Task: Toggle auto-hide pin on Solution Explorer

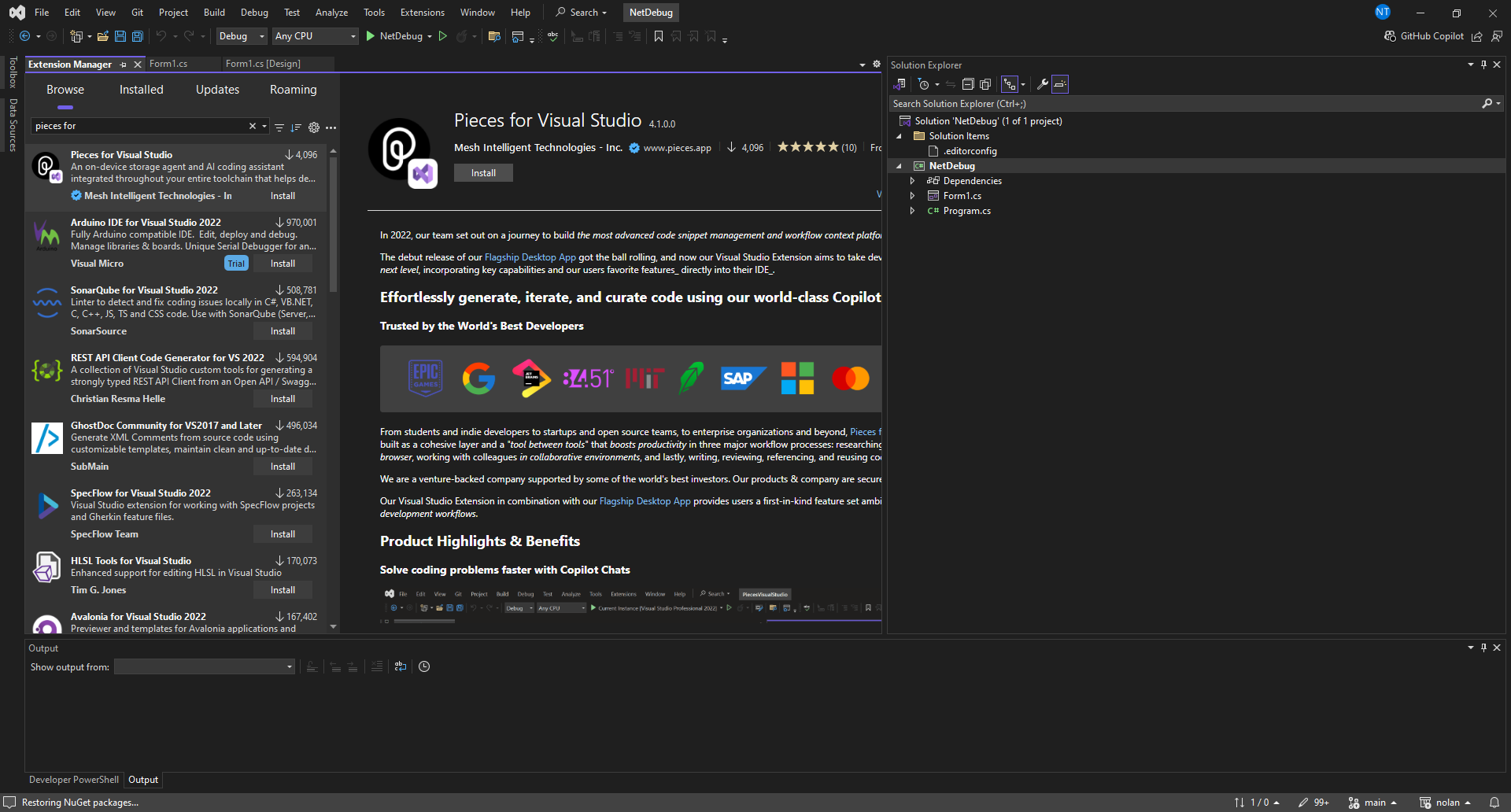Action: coord(1483,65)
